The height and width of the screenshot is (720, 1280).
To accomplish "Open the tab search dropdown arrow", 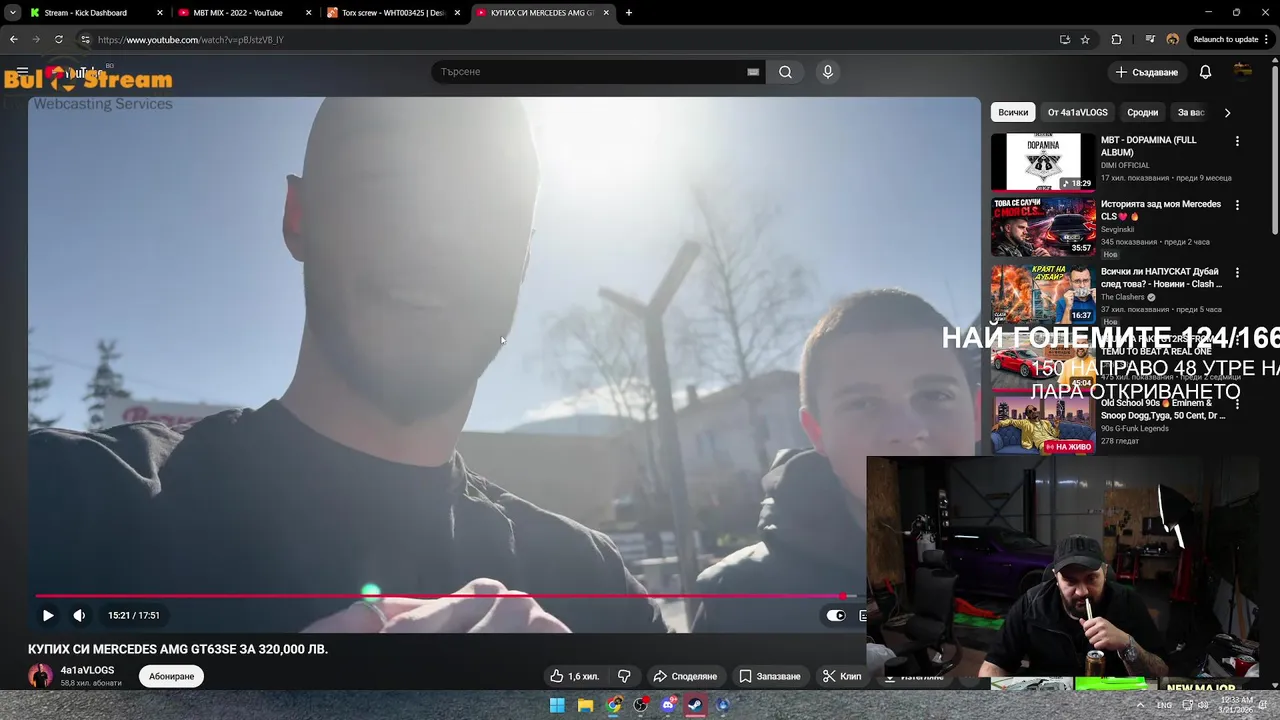I will 12,13.
